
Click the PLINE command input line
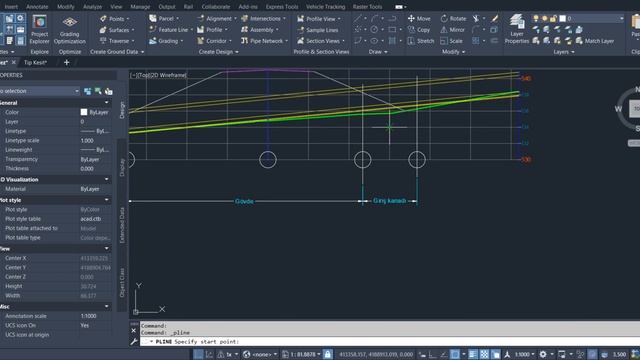390,342
